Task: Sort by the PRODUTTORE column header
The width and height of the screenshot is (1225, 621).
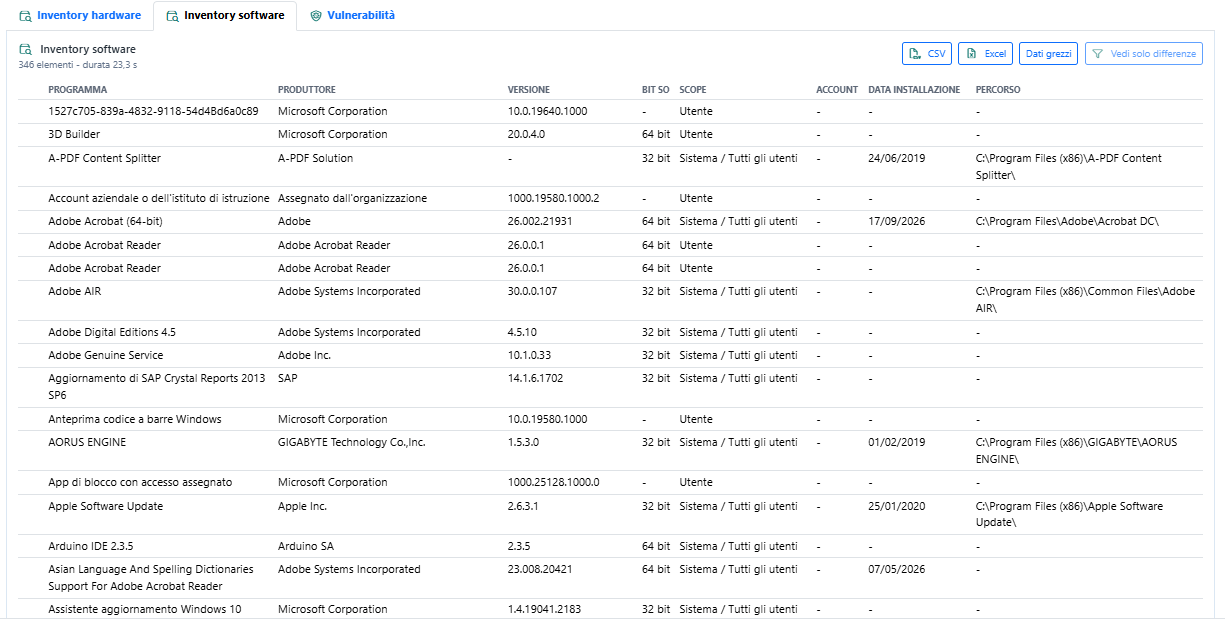Action: coord(307,90)
